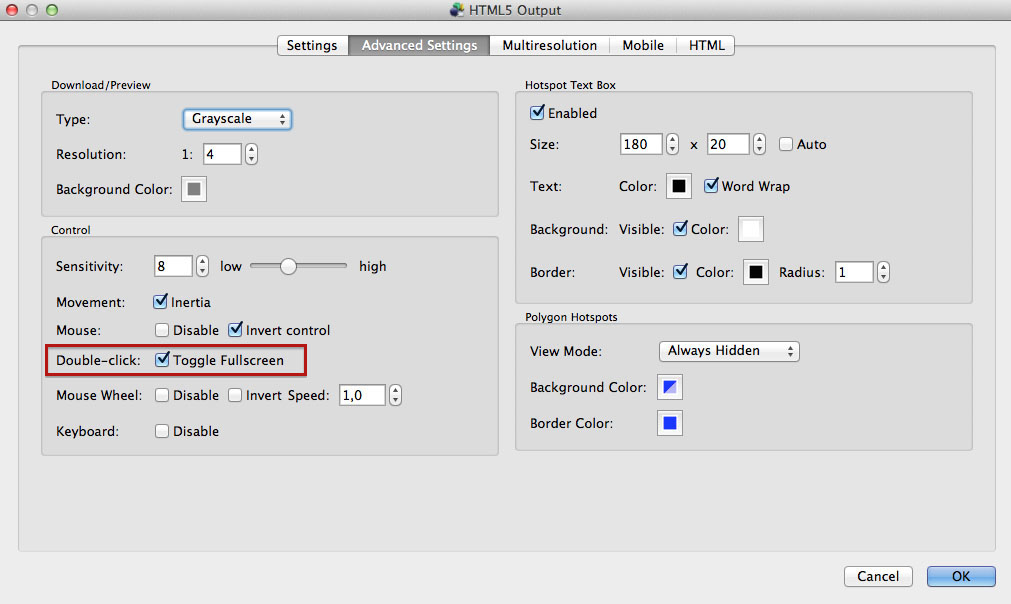Click the Cancel button
1011x604 pixels.
click(x=878, y=576)
